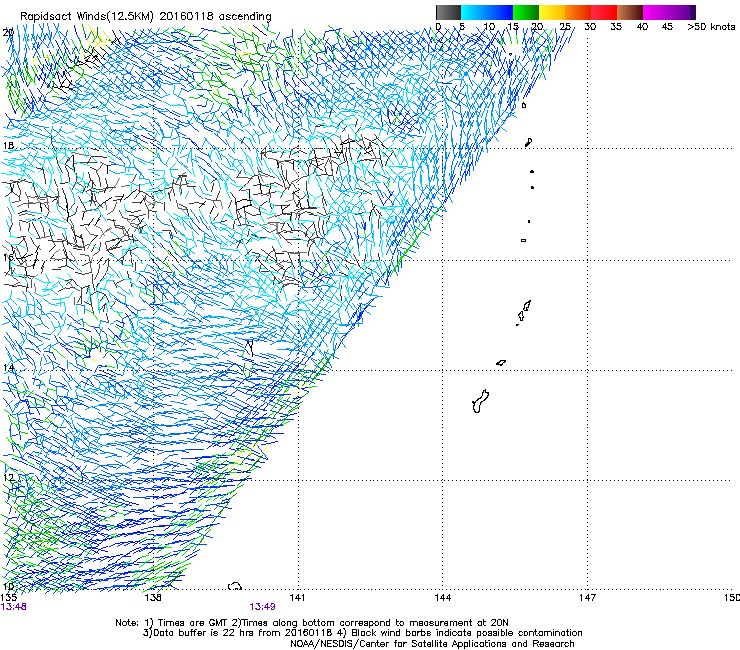
Task: Click the 20 latitude axis label
Action: tap(8, 33)
